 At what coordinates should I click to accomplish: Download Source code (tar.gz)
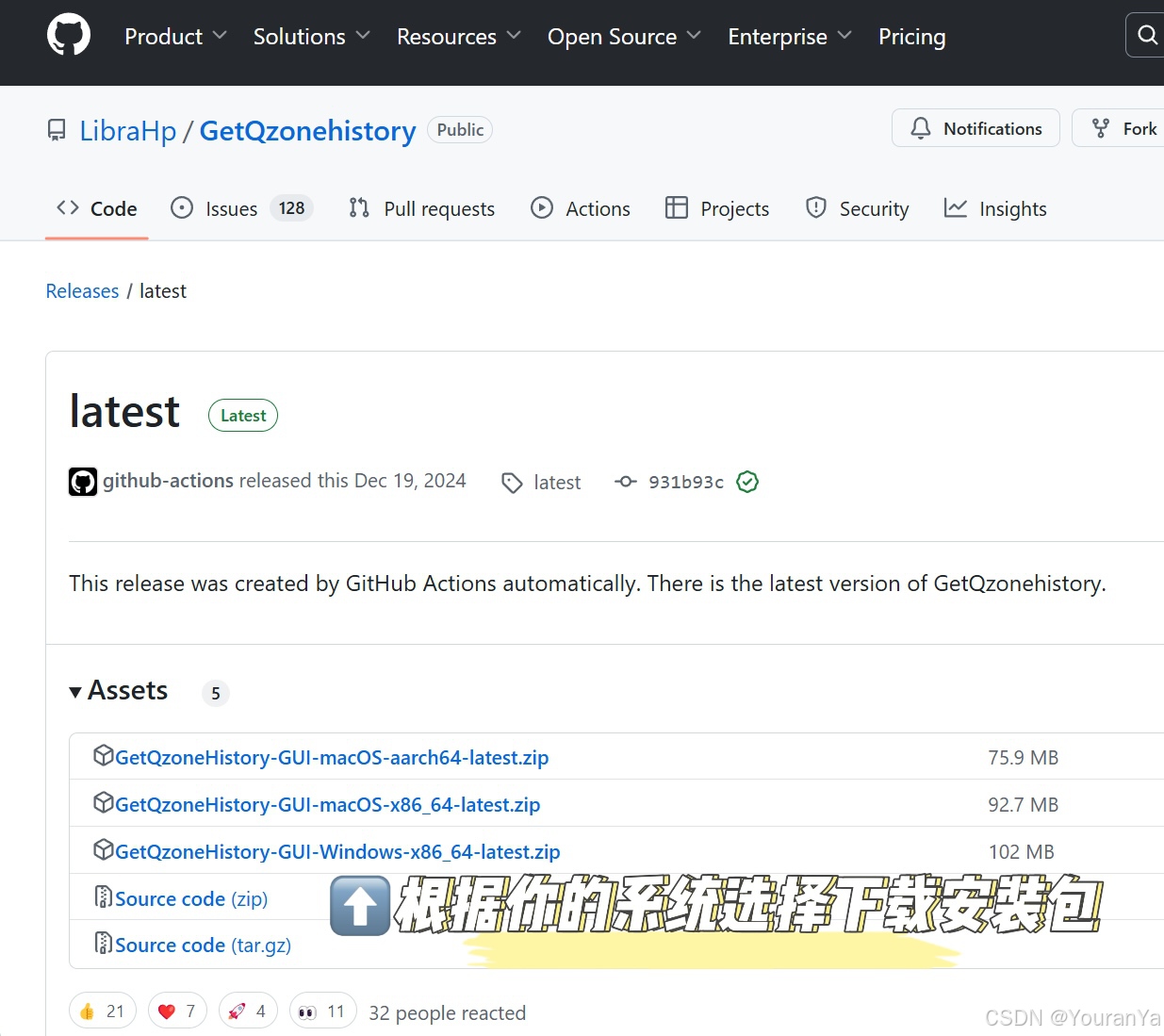(203, 945)
